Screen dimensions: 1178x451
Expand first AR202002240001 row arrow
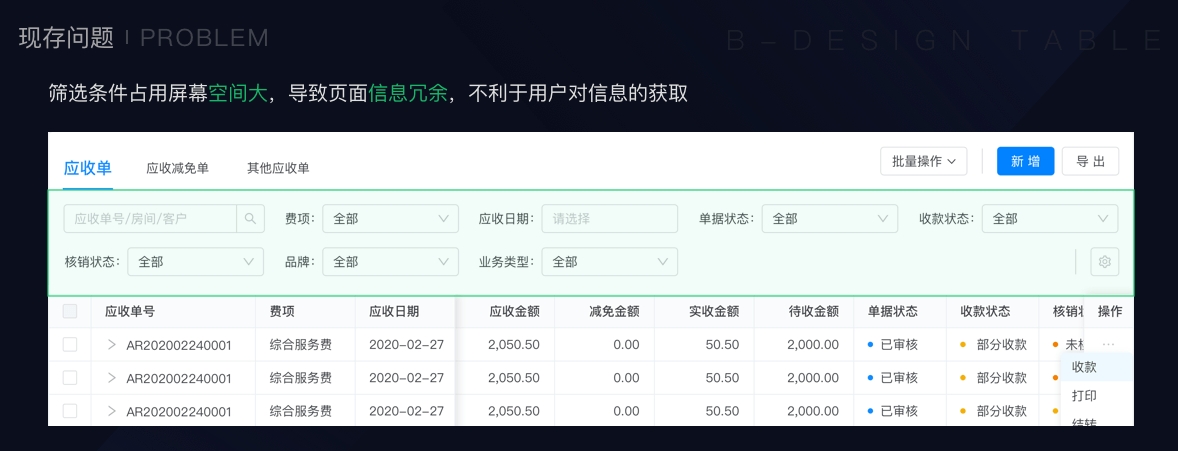tap(112, 345)
